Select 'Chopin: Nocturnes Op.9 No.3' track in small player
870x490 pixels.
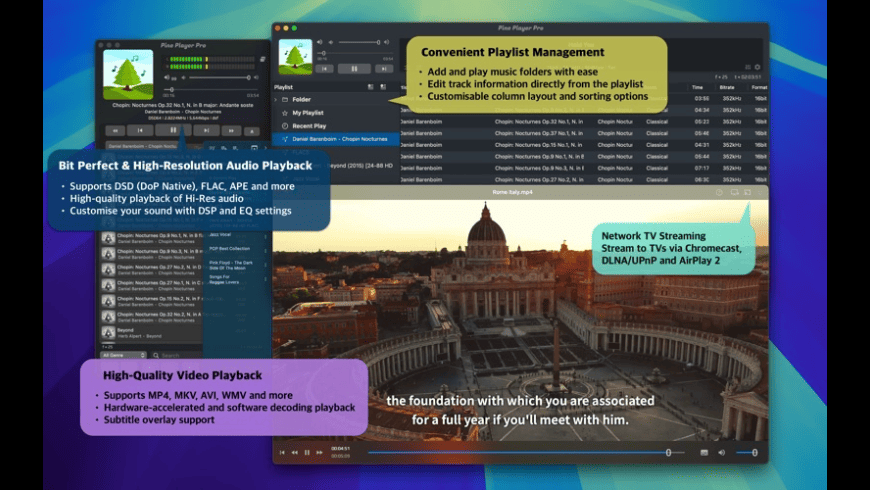(150, 254)
